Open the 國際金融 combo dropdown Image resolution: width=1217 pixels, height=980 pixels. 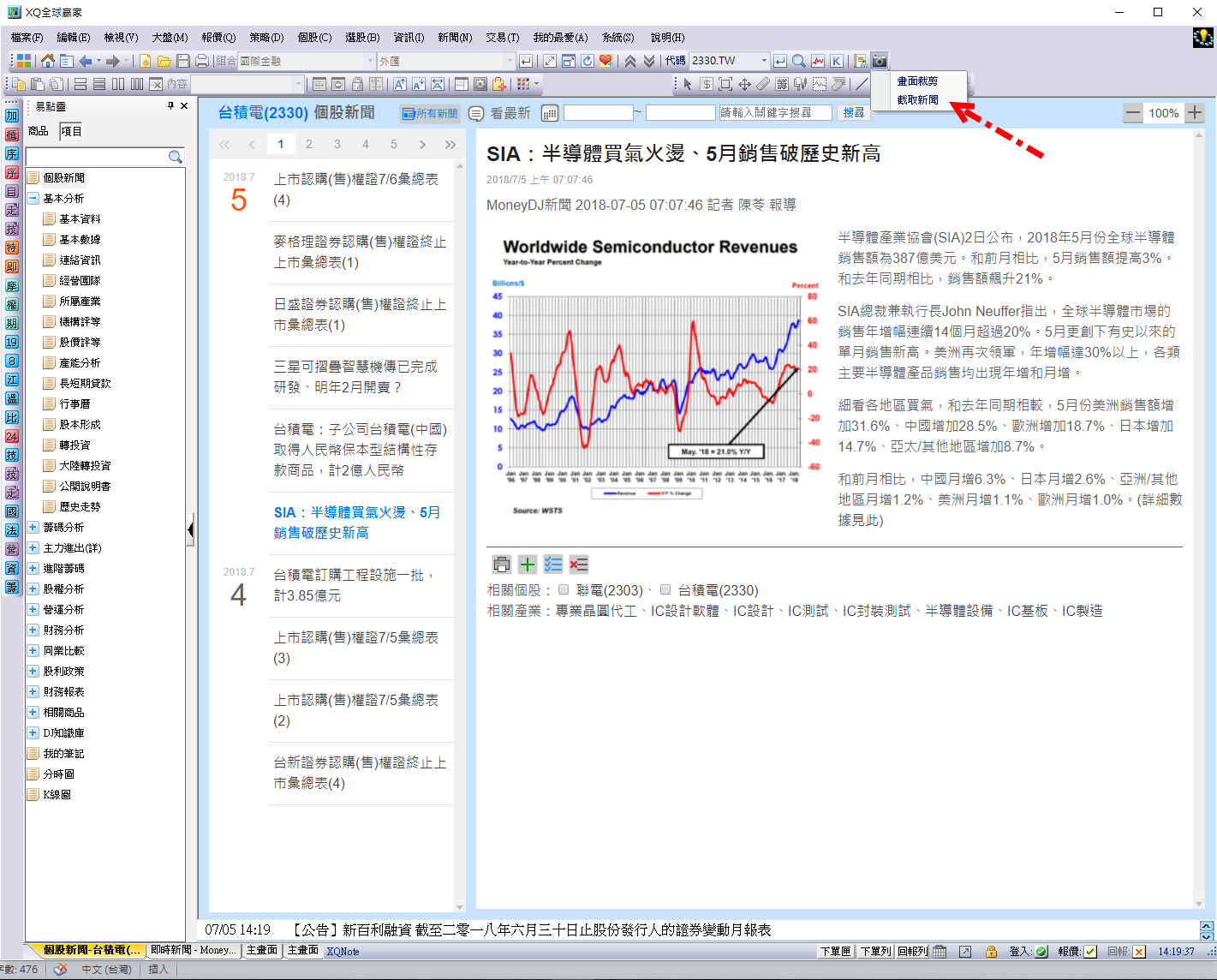(x=371, y=61)
